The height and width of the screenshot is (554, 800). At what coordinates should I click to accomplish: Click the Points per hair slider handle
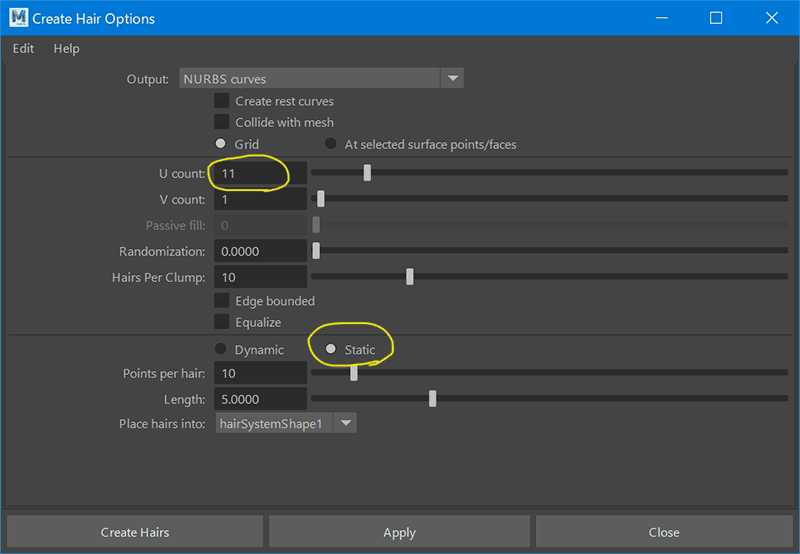pyautogui.click(x=354, y=373)
